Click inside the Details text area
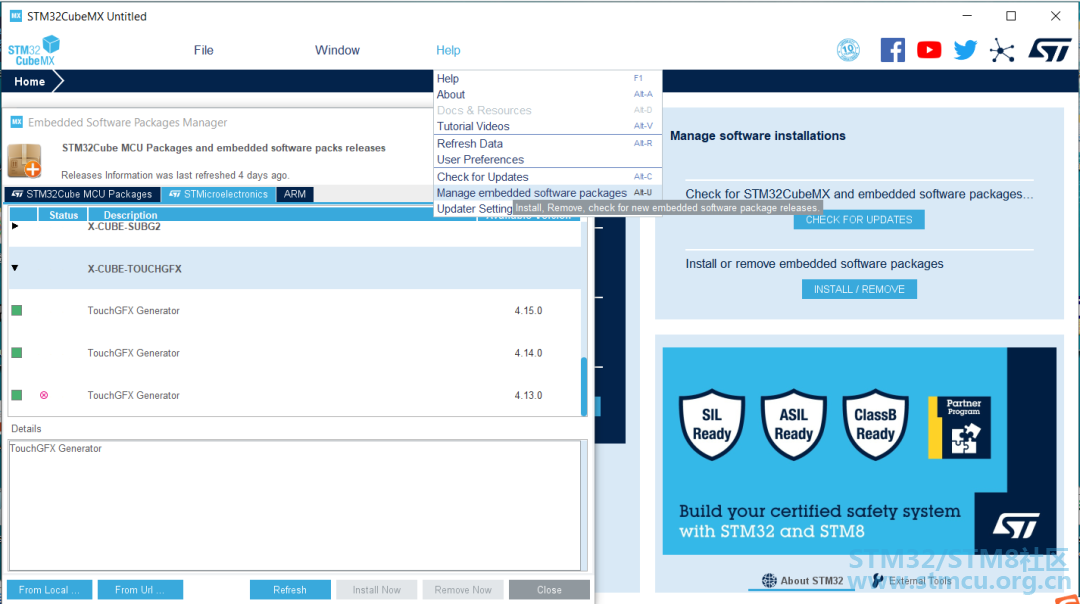The image size is (1080, 604). click(x=294, y=506)
